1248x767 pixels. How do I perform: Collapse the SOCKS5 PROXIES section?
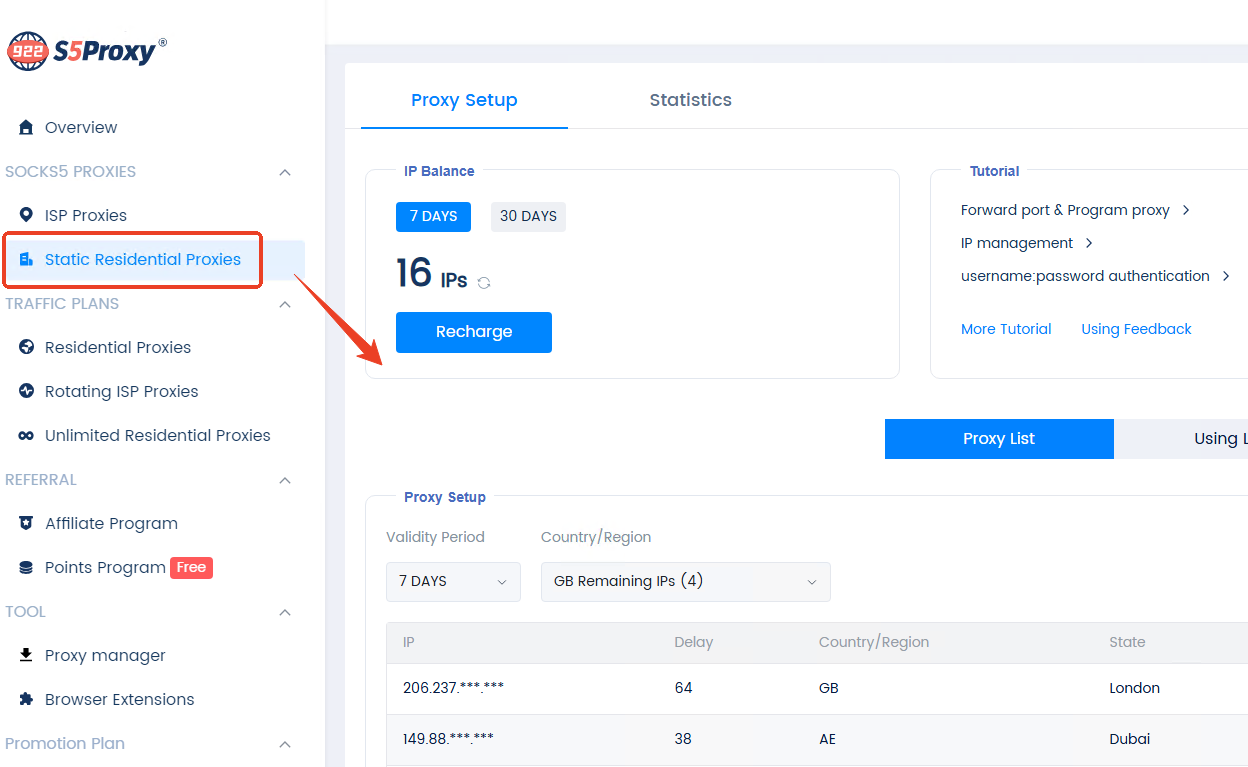(285, 172)
